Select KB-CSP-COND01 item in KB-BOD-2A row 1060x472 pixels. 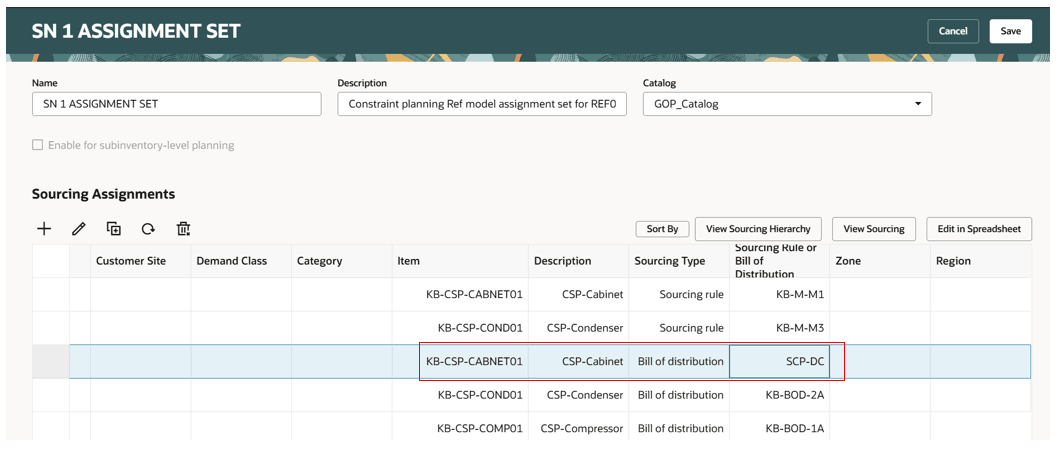[460, 396]
